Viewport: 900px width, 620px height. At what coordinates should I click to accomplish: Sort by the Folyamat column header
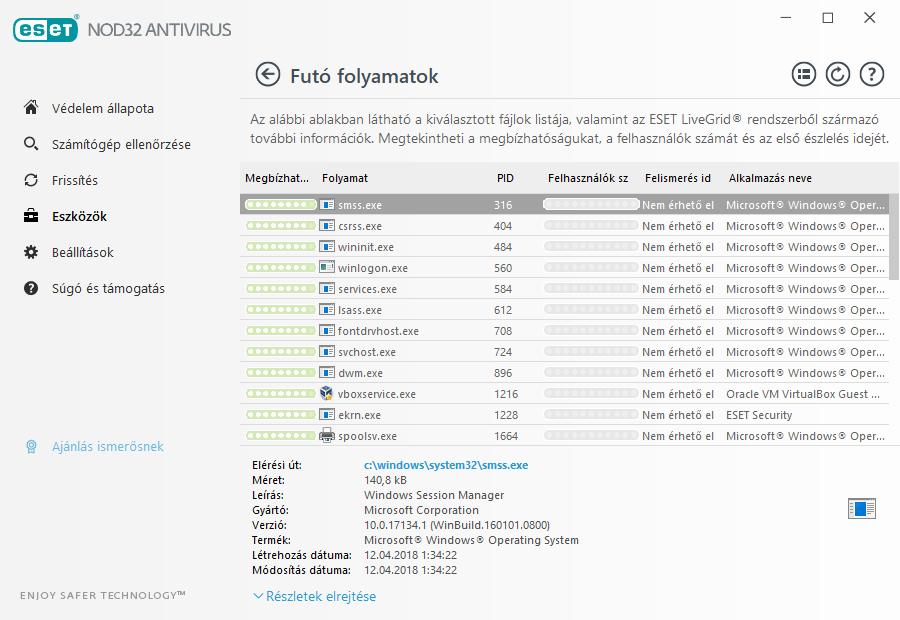pos(345,178)
